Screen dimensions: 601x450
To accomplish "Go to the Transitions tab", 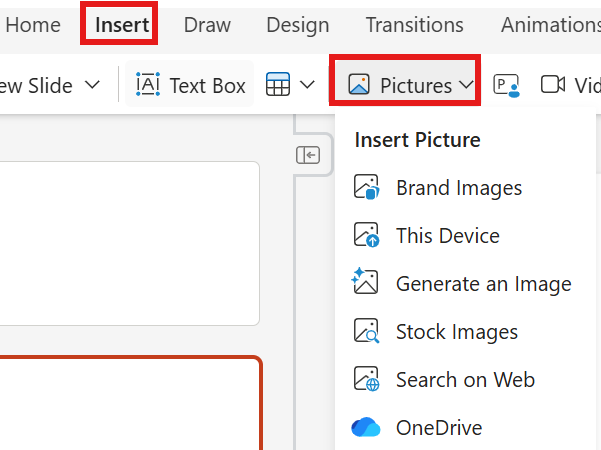I will click(x=415, y=25).
